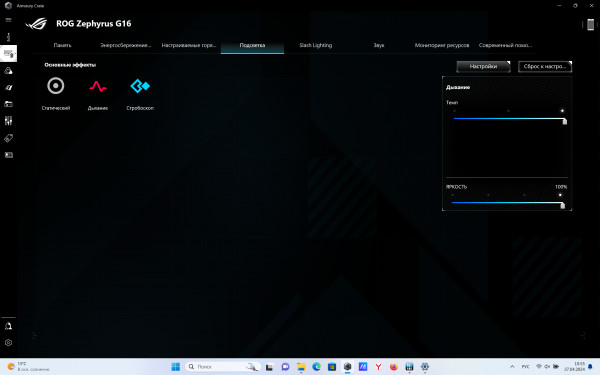
Task: Select the Devices sidebar icon
Action: [8, 54]
